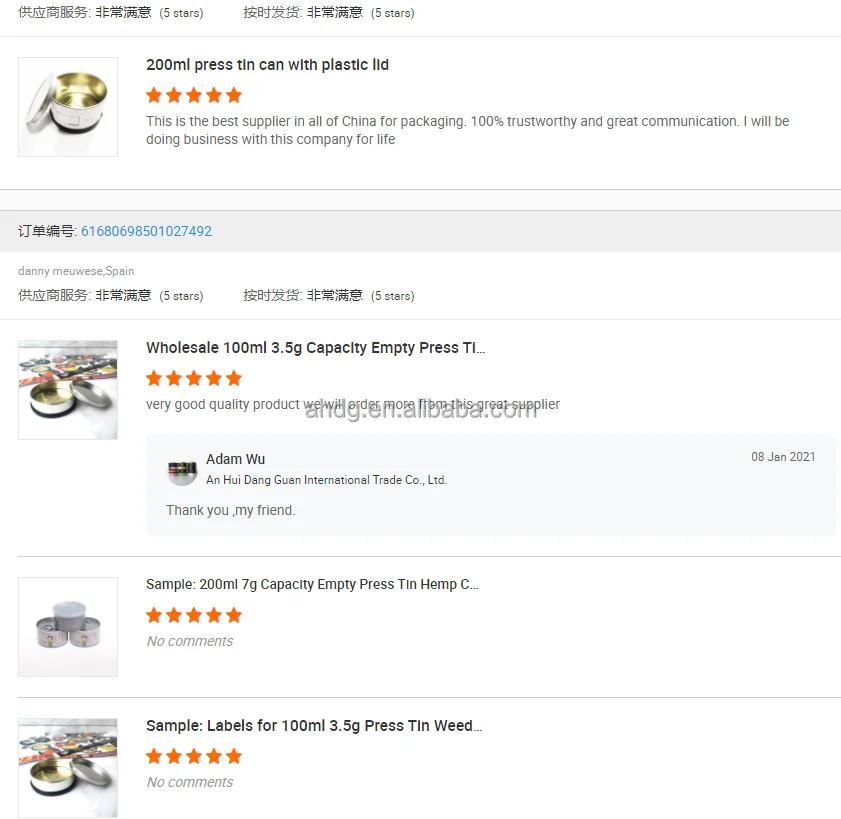This screenshot has height=819, width=841.
Task: Open Sample: Labels for 100ml 3.5g title
Action: (314, 726)
